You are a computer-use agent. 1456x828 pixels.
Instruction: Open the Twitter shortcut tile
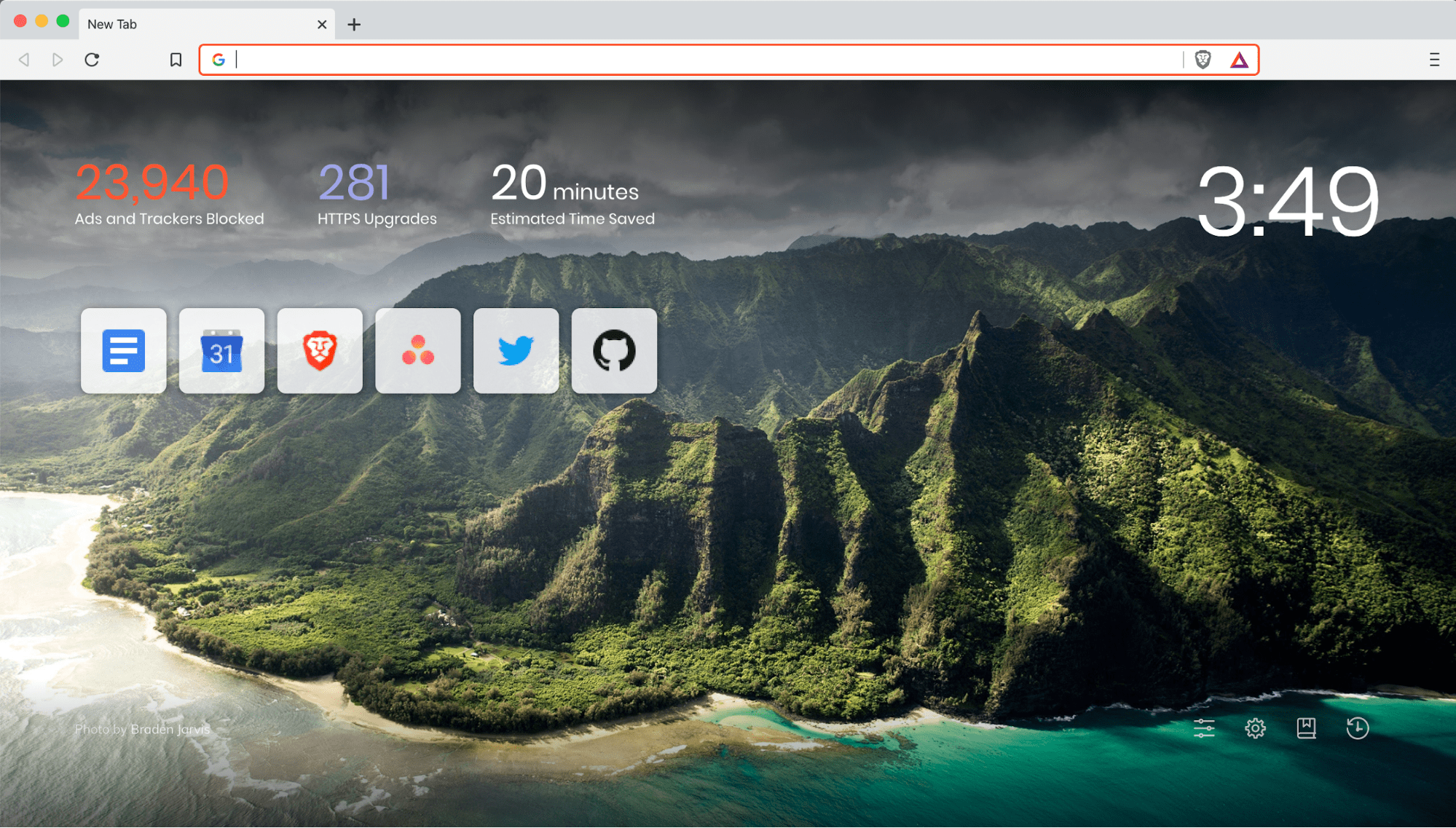point(516,350)
